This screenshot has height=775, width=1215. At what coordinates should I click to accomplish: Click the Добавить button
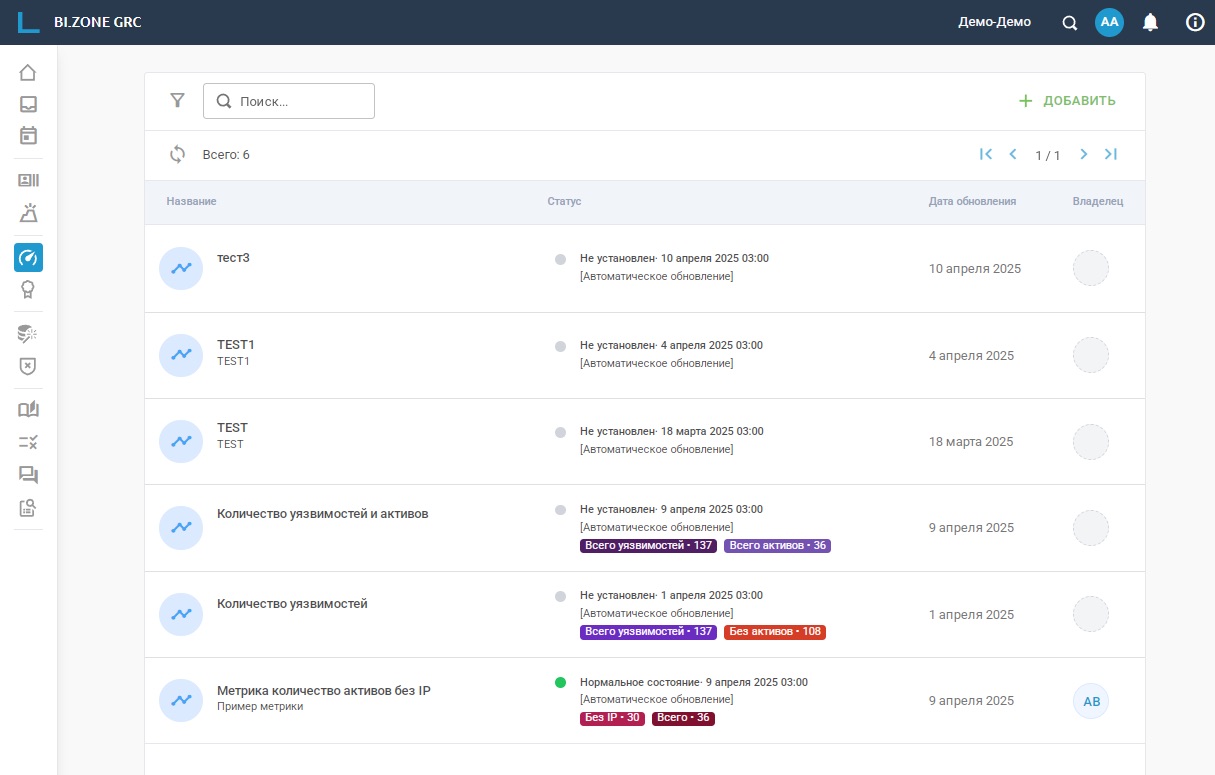click(x=1067, y=101)
